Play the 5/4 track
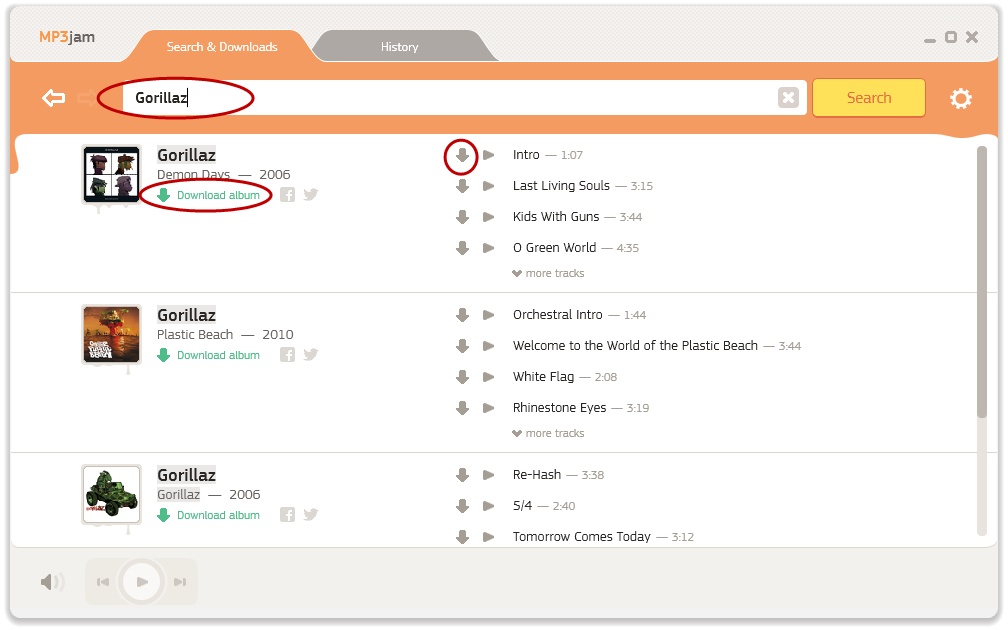The image size is (1008, 630). (x=489, y=506)
